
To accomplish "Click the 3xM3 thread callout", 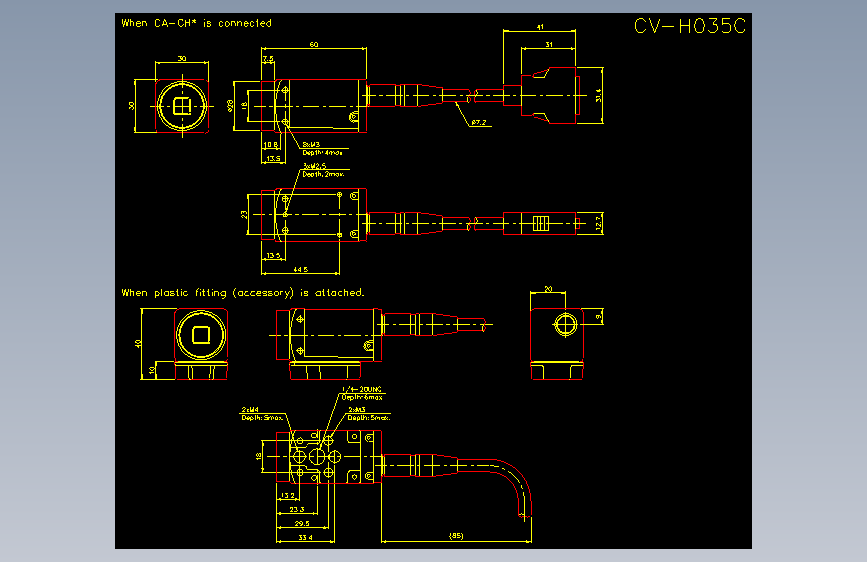I will (x=311, y=145).
